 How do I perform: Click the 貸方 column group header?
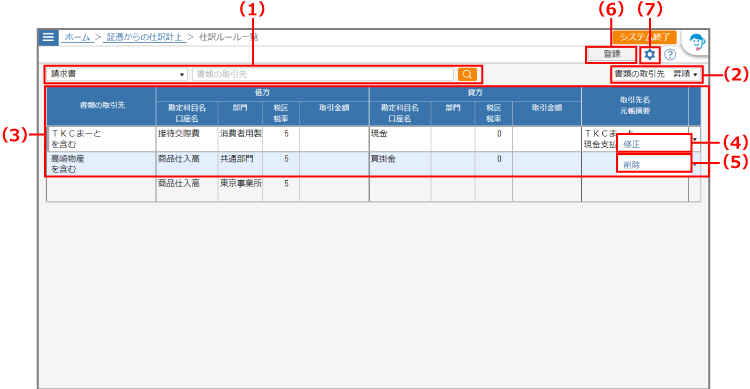(475, 93)
